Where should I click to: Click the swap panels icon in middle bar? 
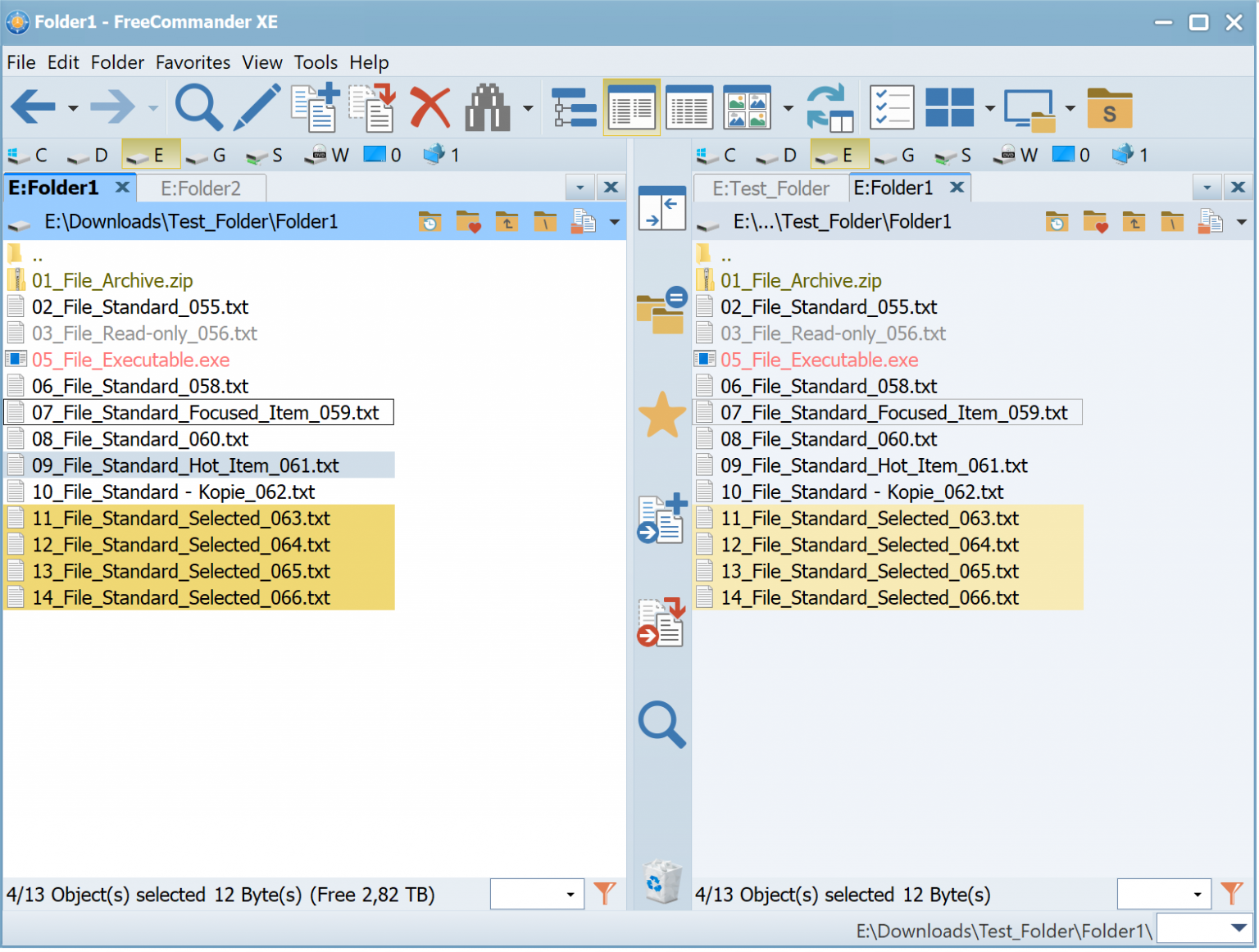point(661,208)
